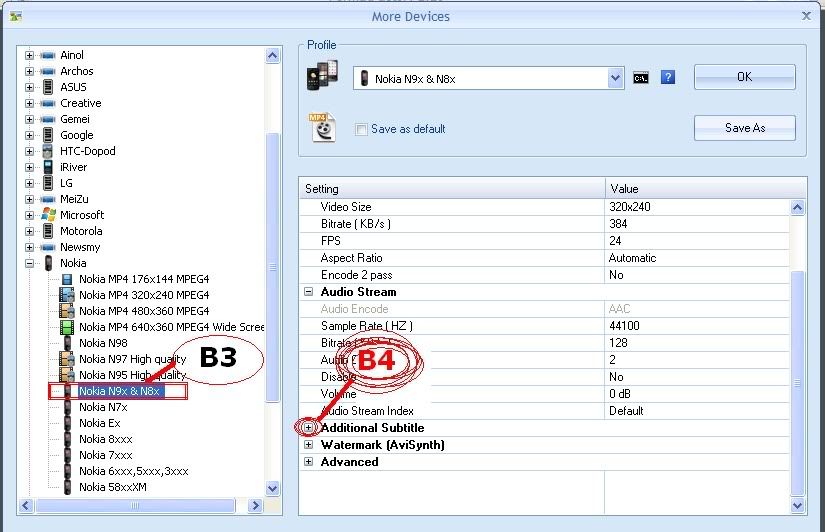This screenshot has width=825, height=532.
Task: Click the Save As button
Action: pos(744,128)
